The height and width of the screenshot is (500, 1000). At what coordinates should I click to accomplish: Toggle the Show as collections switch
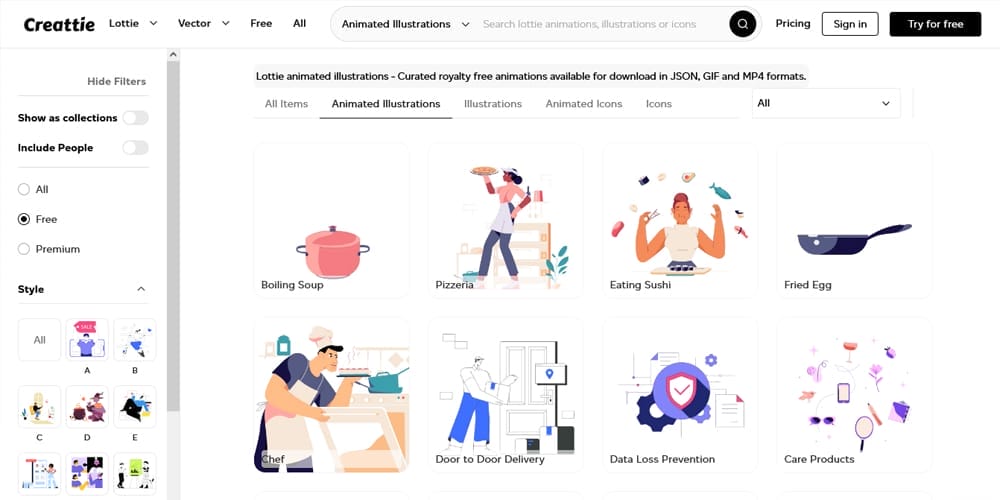coord(135,118)
